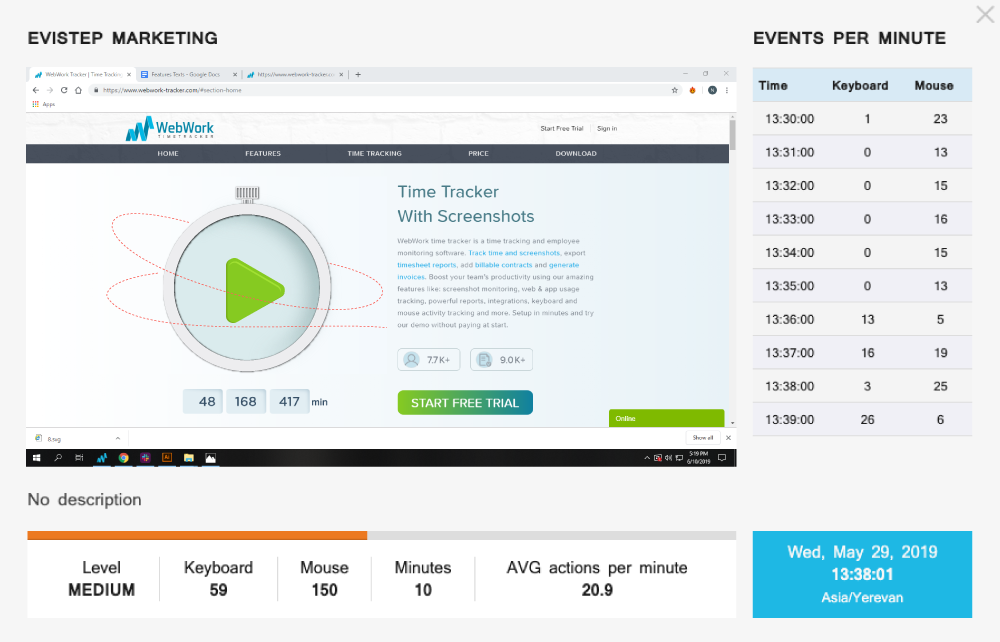Click the Start Free Trial header link

point(562,129)
